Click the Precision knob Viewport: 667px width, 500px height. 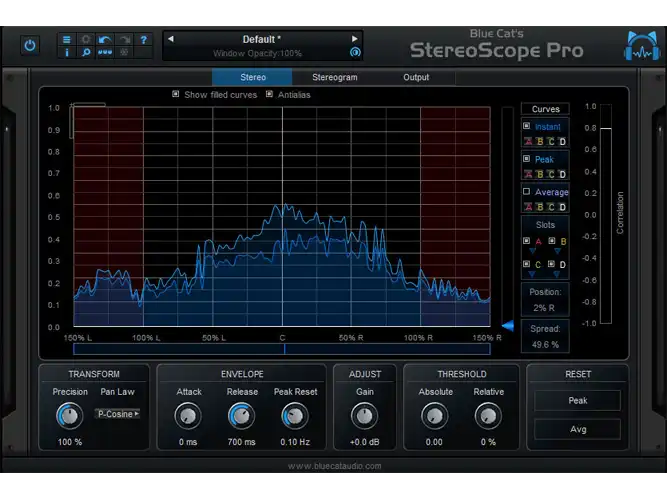[69, 416]
